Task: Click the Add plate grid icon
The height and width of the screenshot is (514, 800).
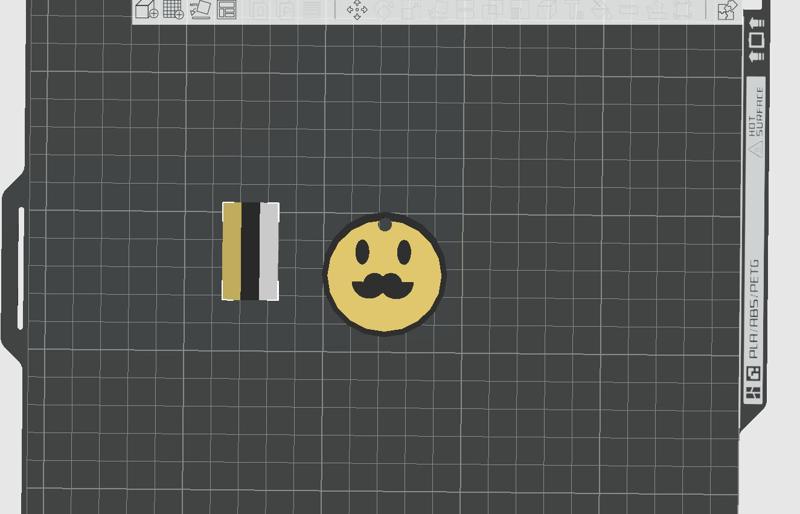Action: point(173,9)
